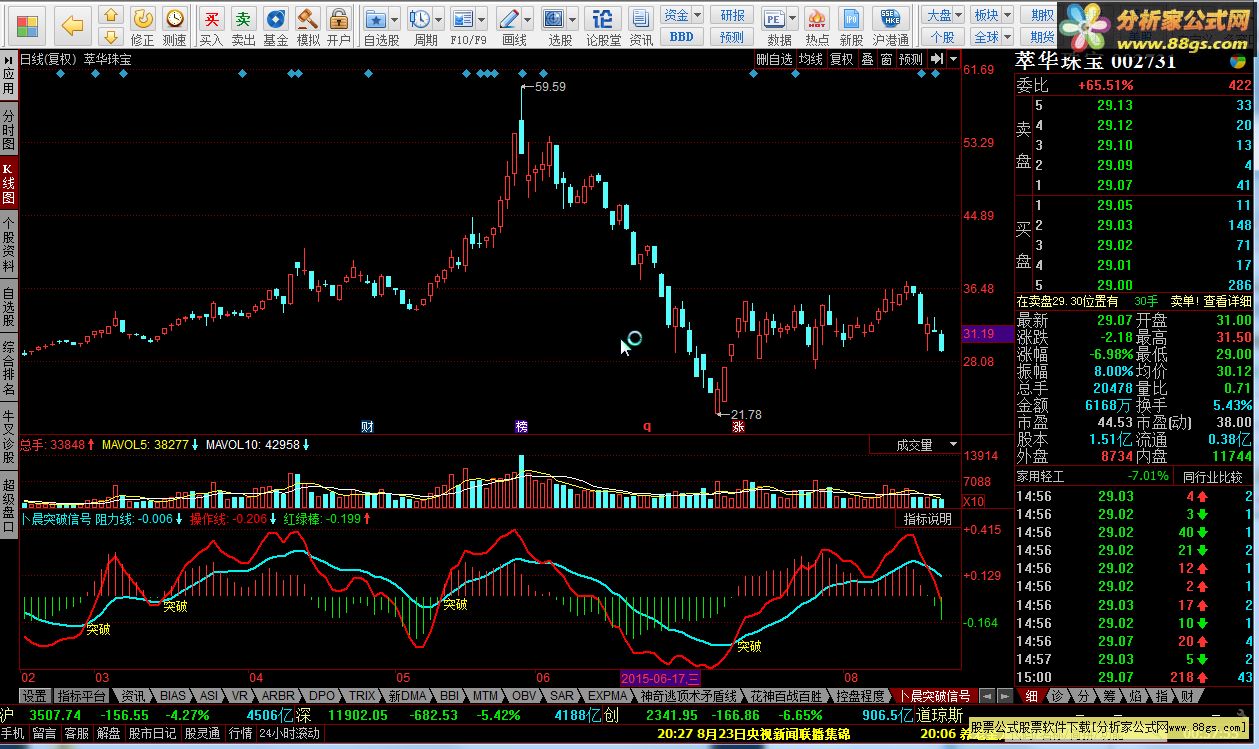This screenshot has height=749, width=1259.
Task: Open the 资金 dropdown
Action: pyautogui.click(x=681, y=15)
